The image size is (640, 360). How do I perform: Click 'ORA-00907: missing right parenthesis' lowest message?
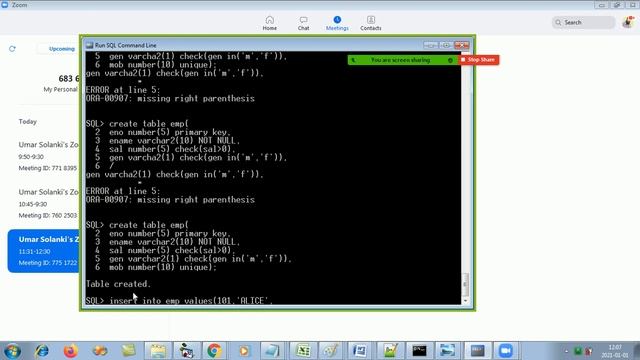pyautogui.click(x=170, y=200)
